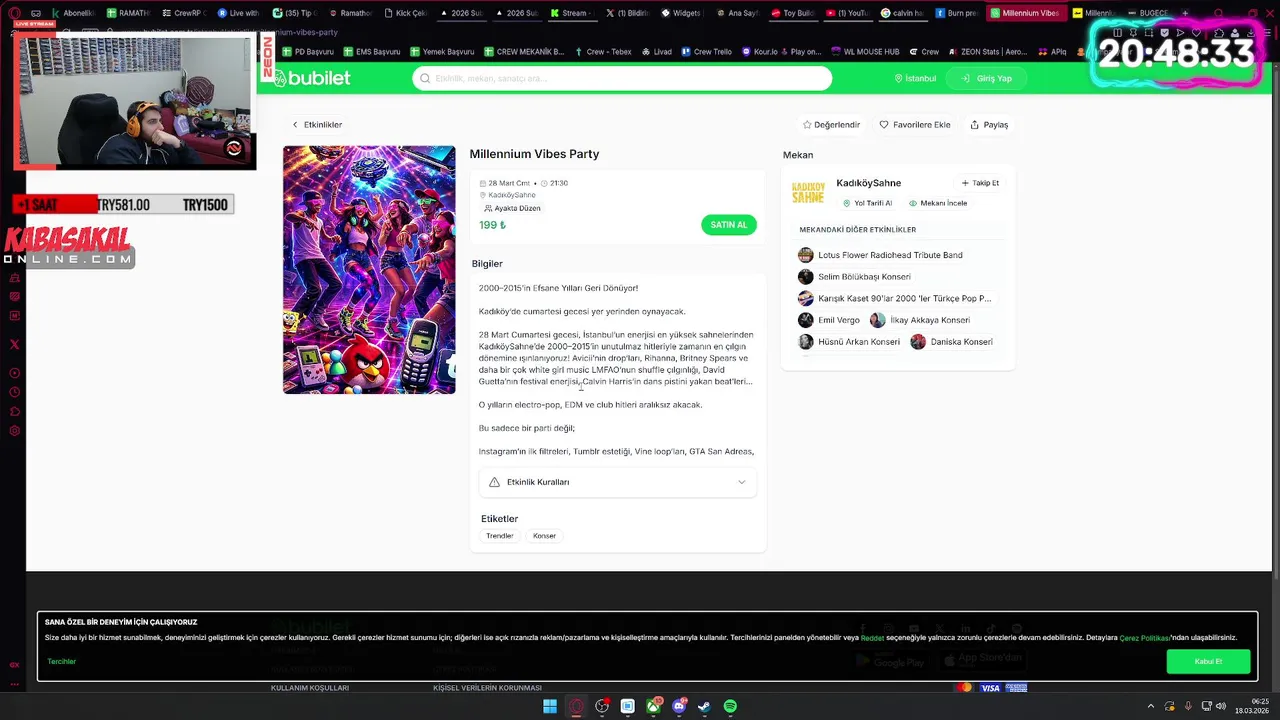
Task: Show hidden system tray icons chevron
Action: [x=1150, y=706]
